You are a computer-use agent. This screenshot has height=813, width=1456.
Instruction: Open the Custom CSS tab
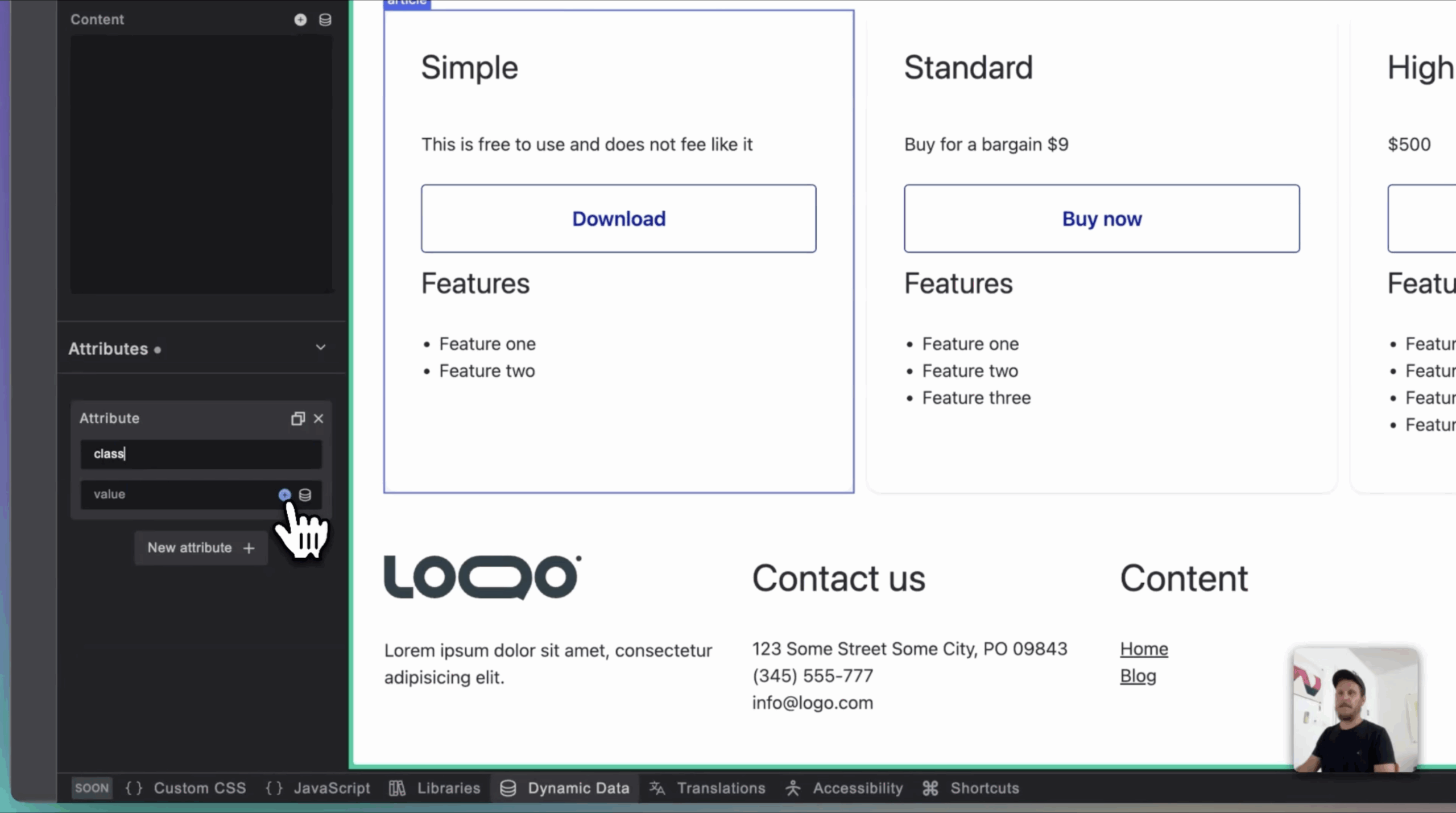[x=186, y=788]
